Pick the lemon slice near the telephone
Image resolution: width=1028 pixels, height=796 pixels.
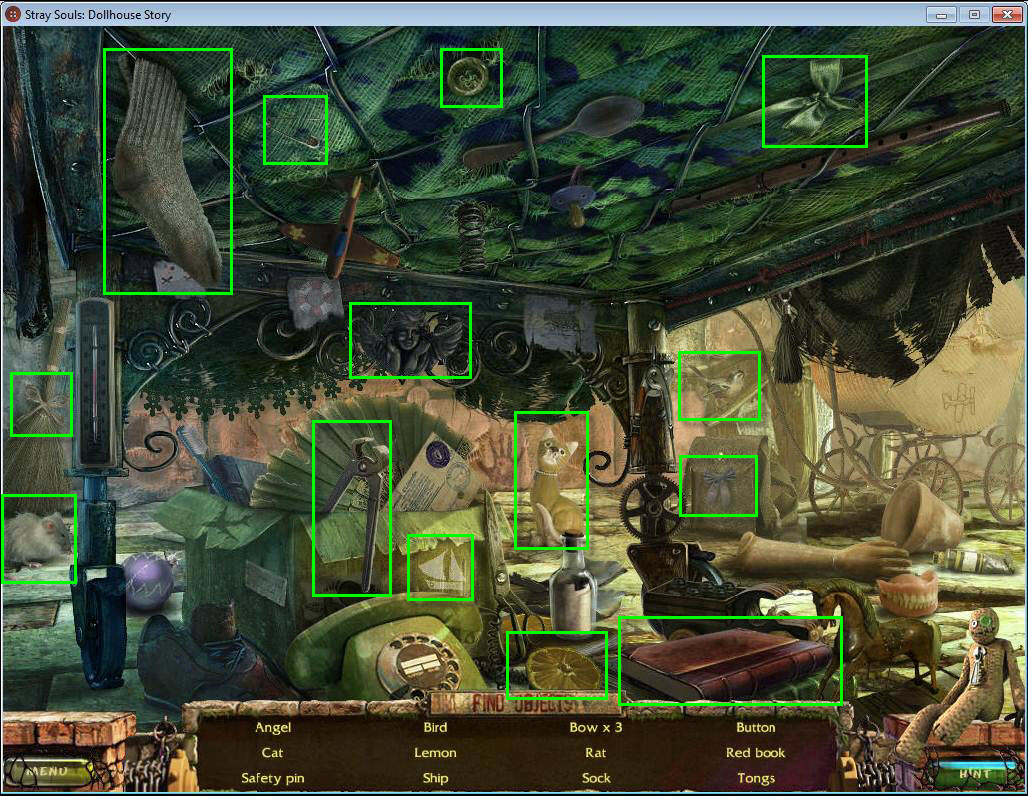(x=556, y=665)
